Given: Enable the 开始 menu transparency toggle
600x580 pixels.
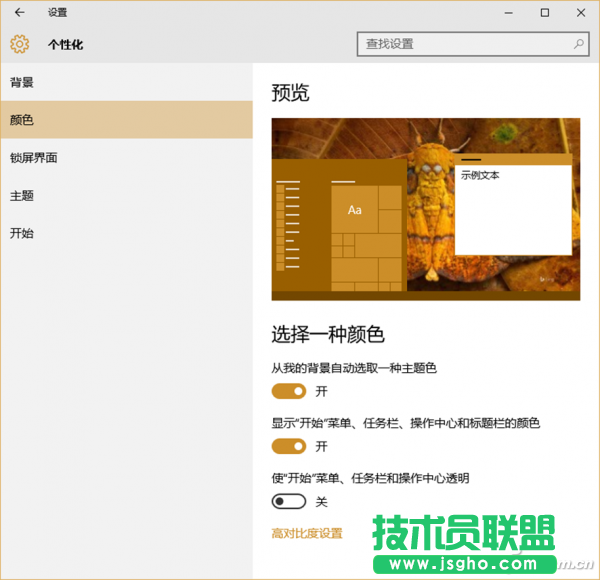Looking at the screenshot, I should 289,501.
